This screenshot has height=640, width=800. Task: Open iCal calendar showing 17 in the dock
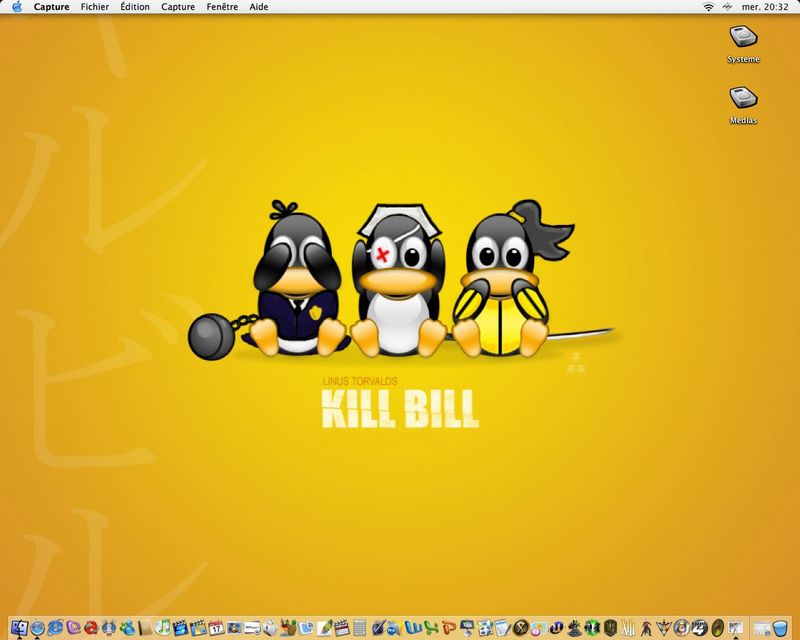pos(216,628)
